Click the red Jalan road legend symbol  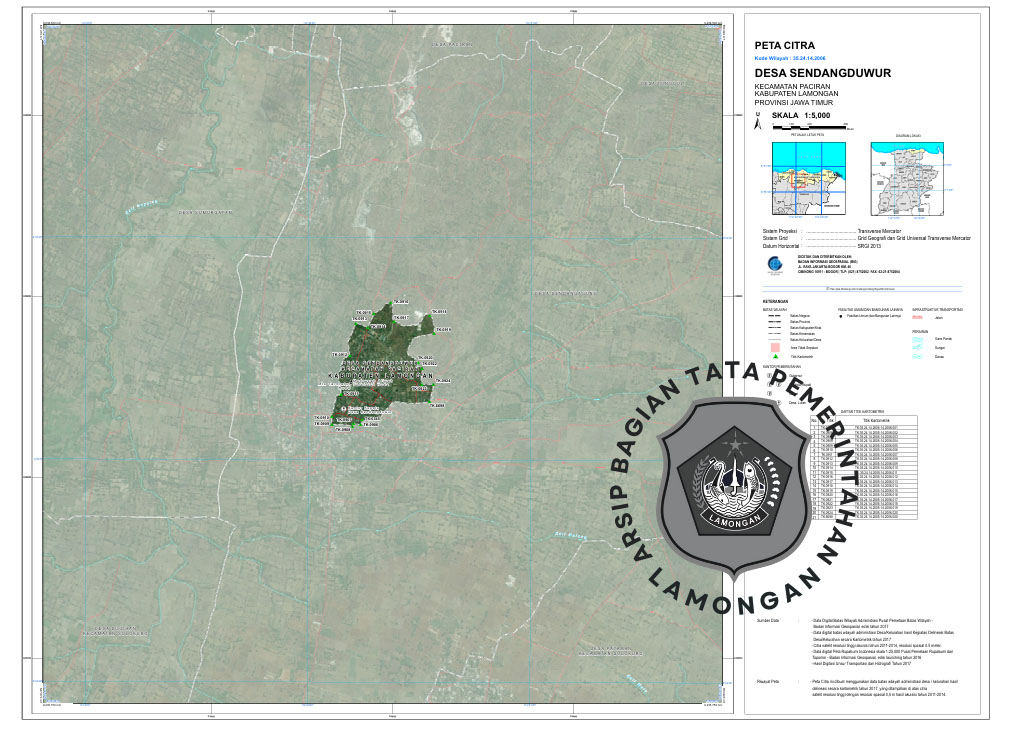[x=919, y=318]
